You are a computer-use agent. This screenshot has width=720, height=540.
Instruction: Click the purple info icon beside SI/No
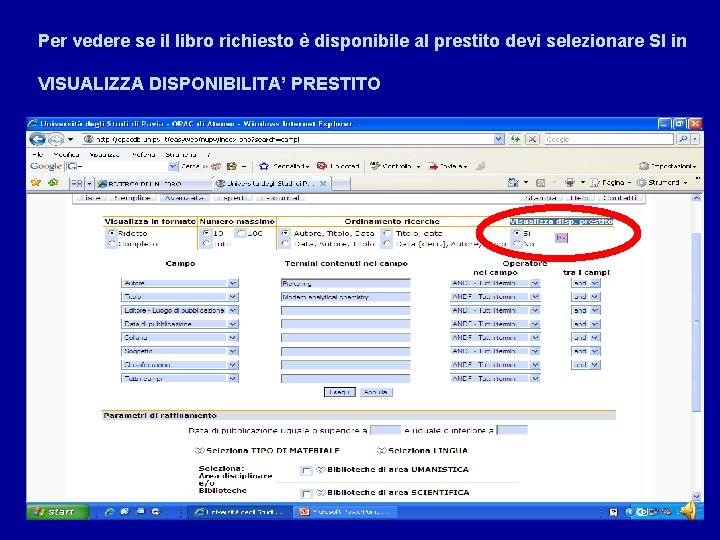coord(561,237)
